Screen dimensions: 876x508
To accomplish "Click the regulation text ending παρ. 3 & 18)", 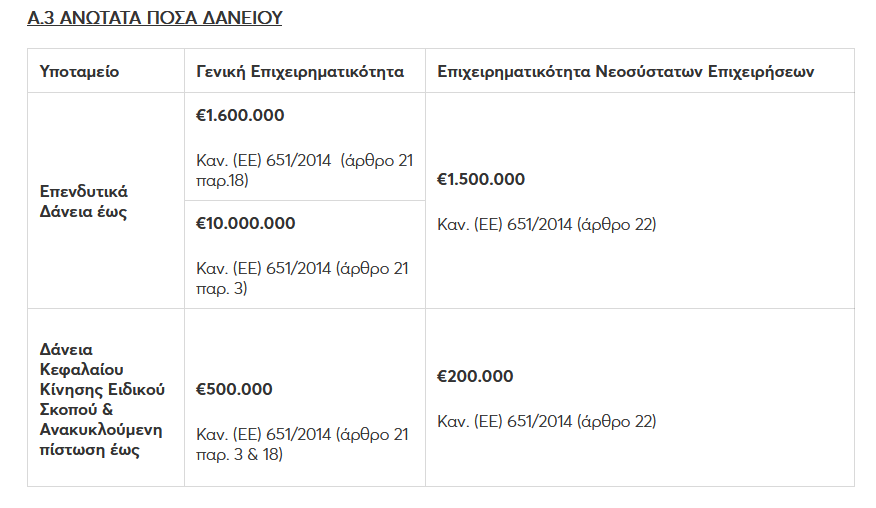I will 302,444.
